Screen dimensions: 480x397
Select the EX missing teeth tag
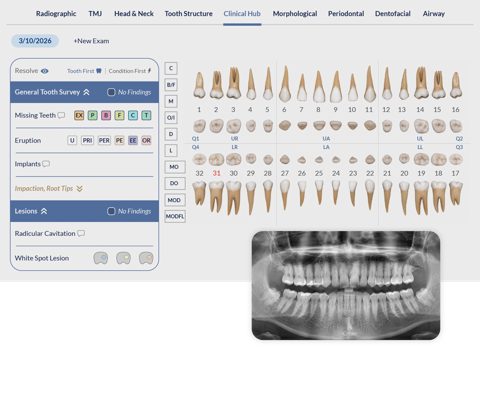click(x=79, y=116)
